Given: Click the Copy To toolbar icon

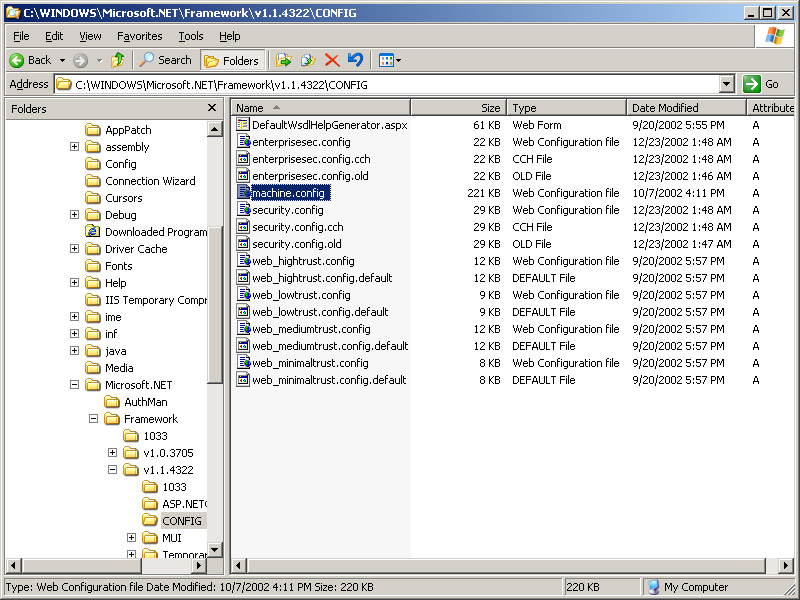Looking at the screenshot, I should click(x=308, y=60).
